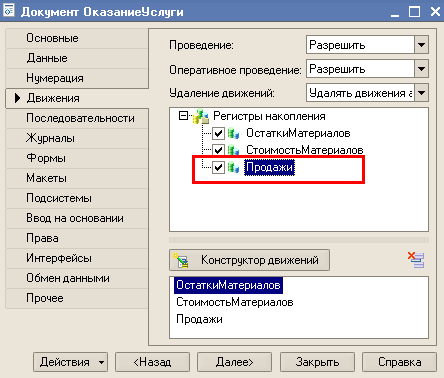Click the Регистры накопления root icon

pyautogui.click(x=201, y=116)
